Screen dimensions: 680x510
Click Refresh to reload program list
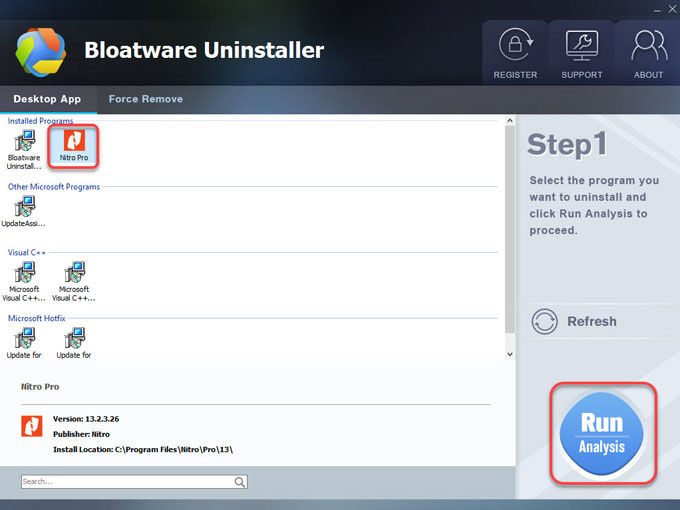tap(575, 321)
